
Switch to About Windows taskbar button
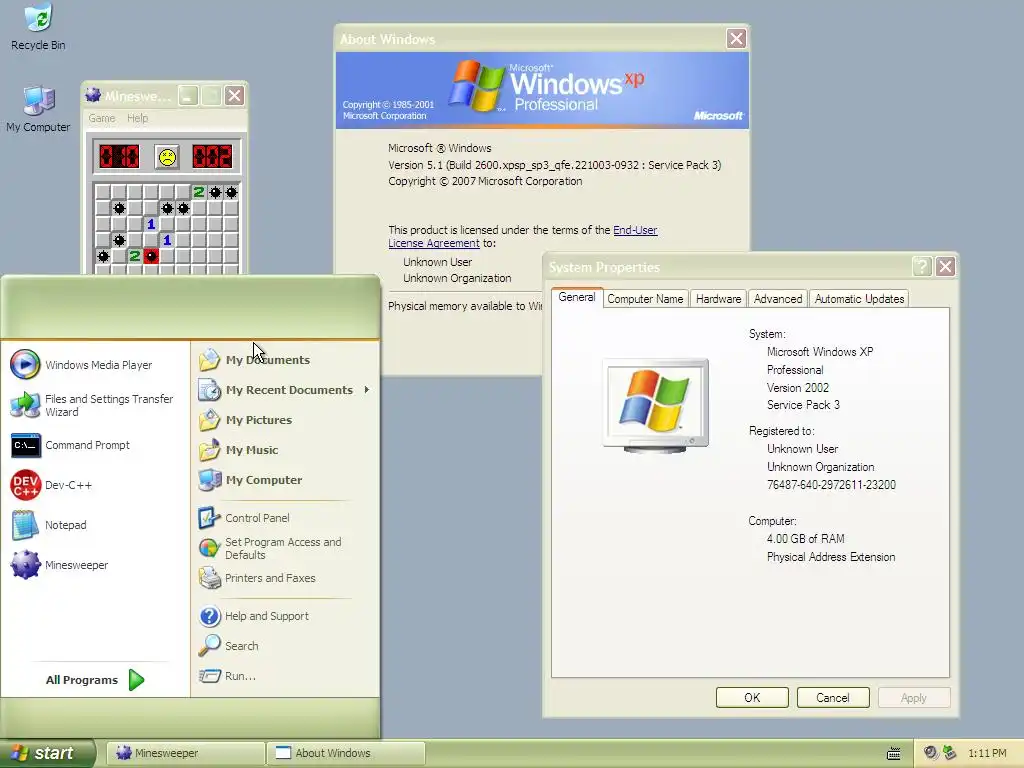[x=346, y=753]
